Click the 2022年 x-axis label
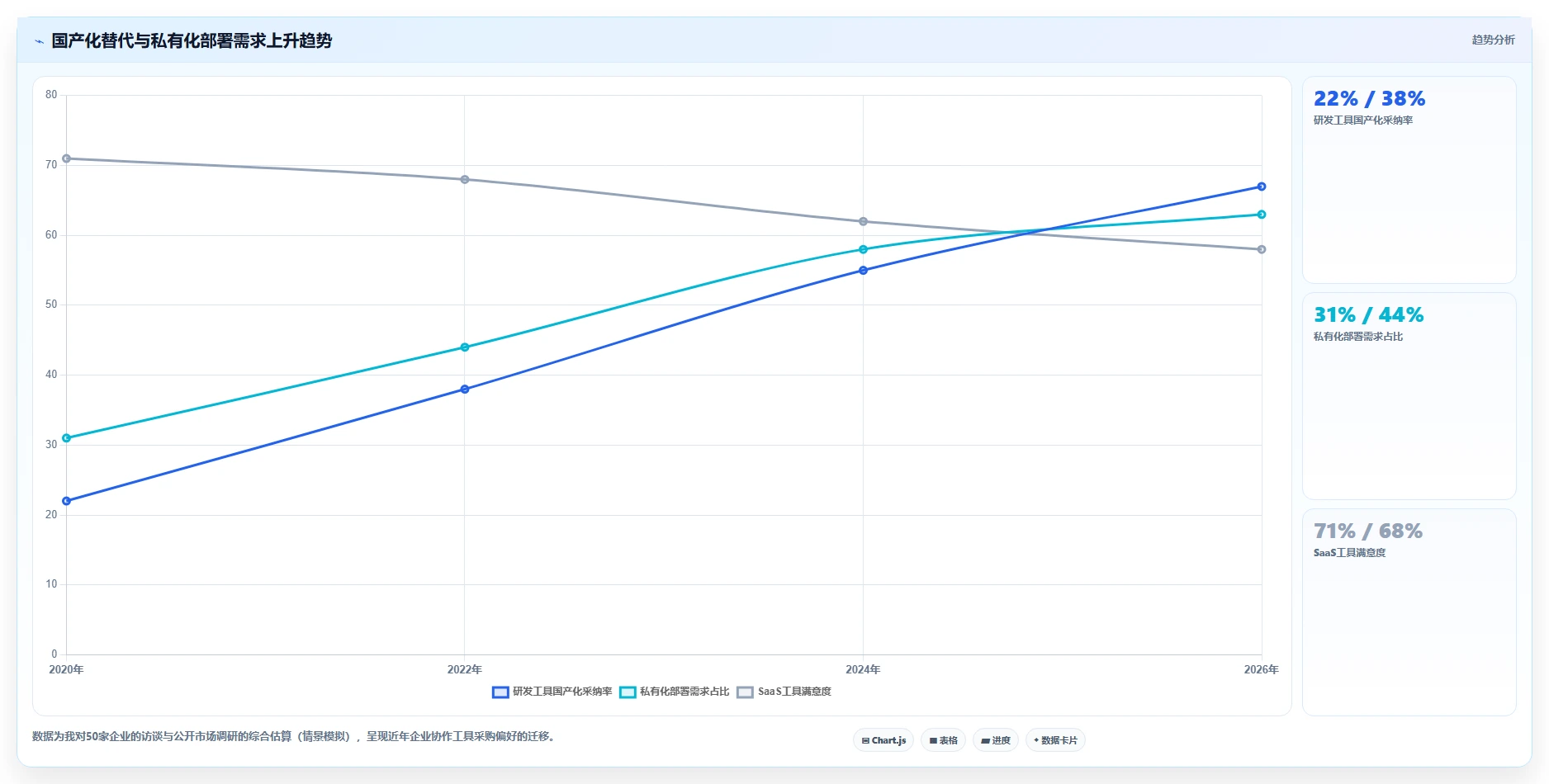The width and height of the screenshot is (1549, 784). coord(465,669)
